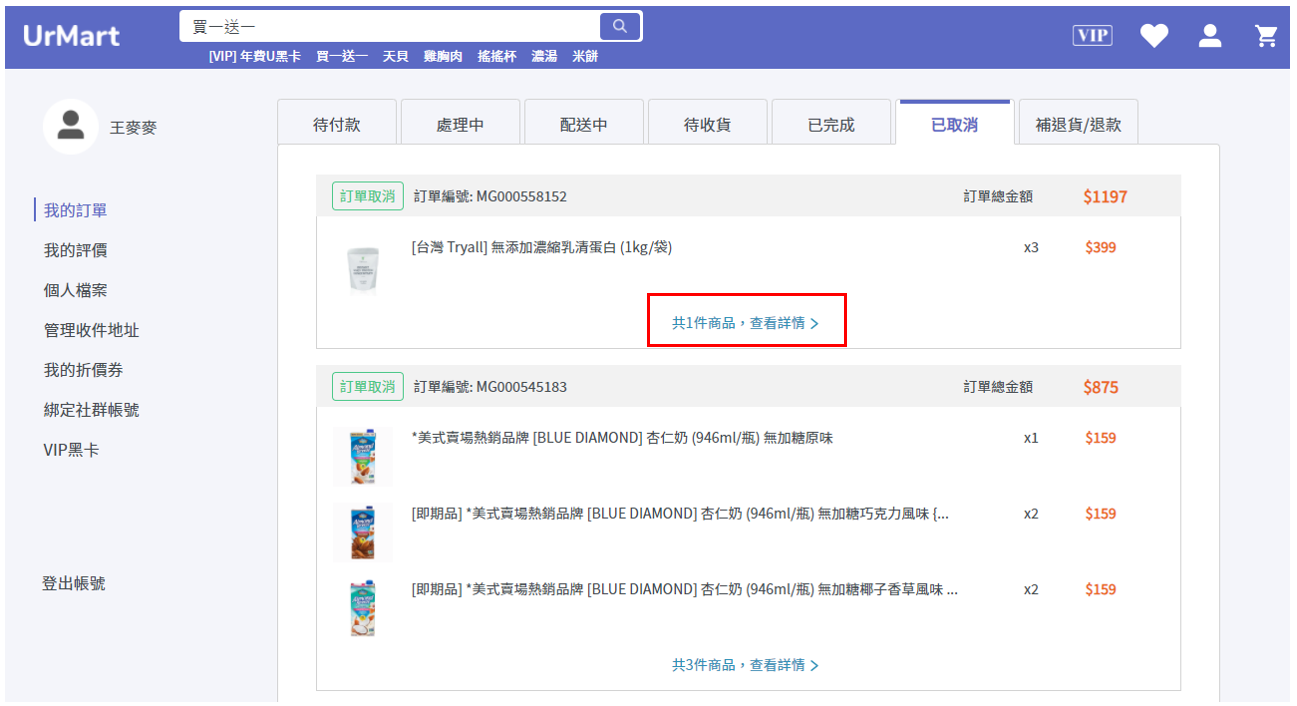Select the [VIP] 年費U黑卡 keyword link
This screenshot has width=1297, height=706.
(255, 57)
